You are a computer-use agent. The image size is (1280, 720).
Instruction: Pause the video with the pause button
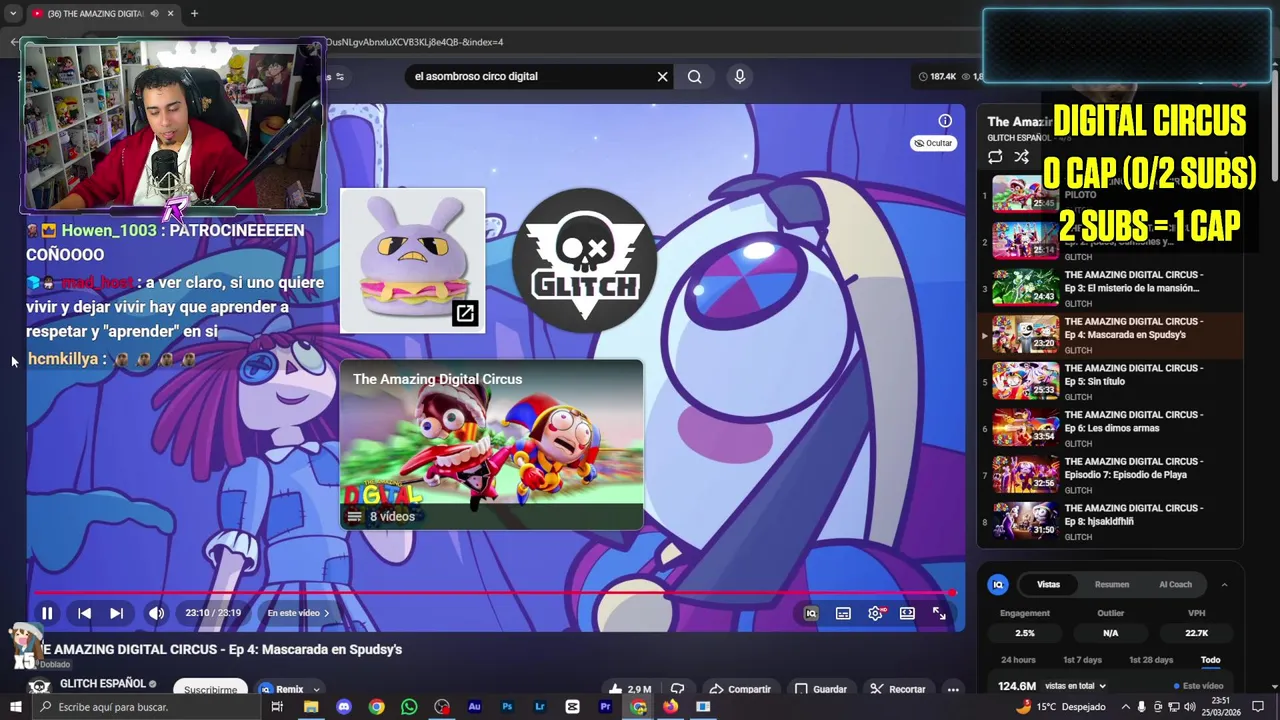(47, 613)
